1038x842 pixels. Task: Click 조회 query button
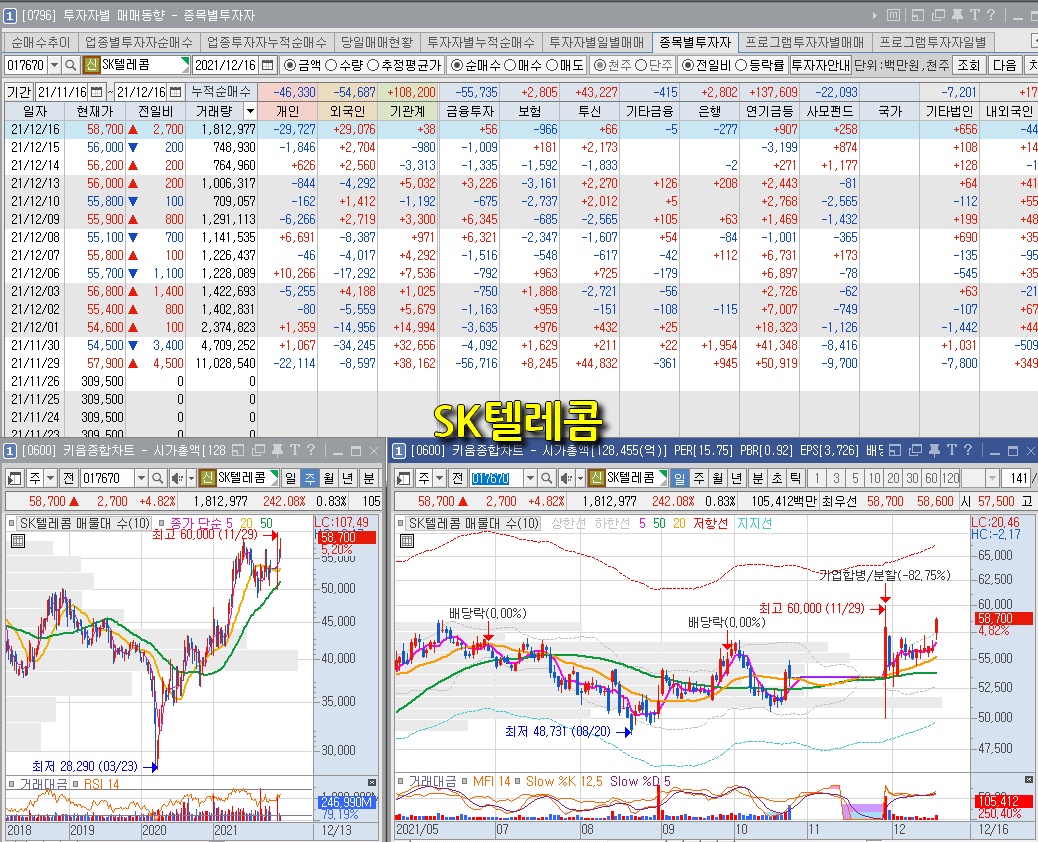(x=968, y=66)
